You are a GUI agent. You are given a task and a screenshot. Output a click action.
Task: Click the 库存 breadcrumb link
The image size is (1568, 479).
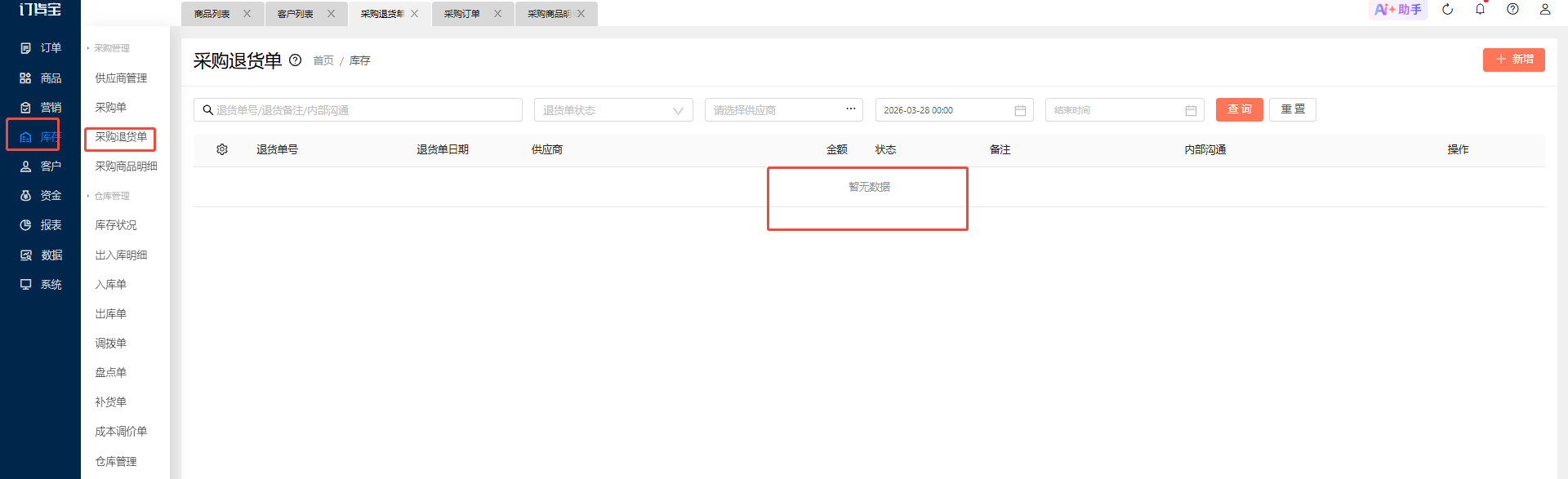(360, 60)
